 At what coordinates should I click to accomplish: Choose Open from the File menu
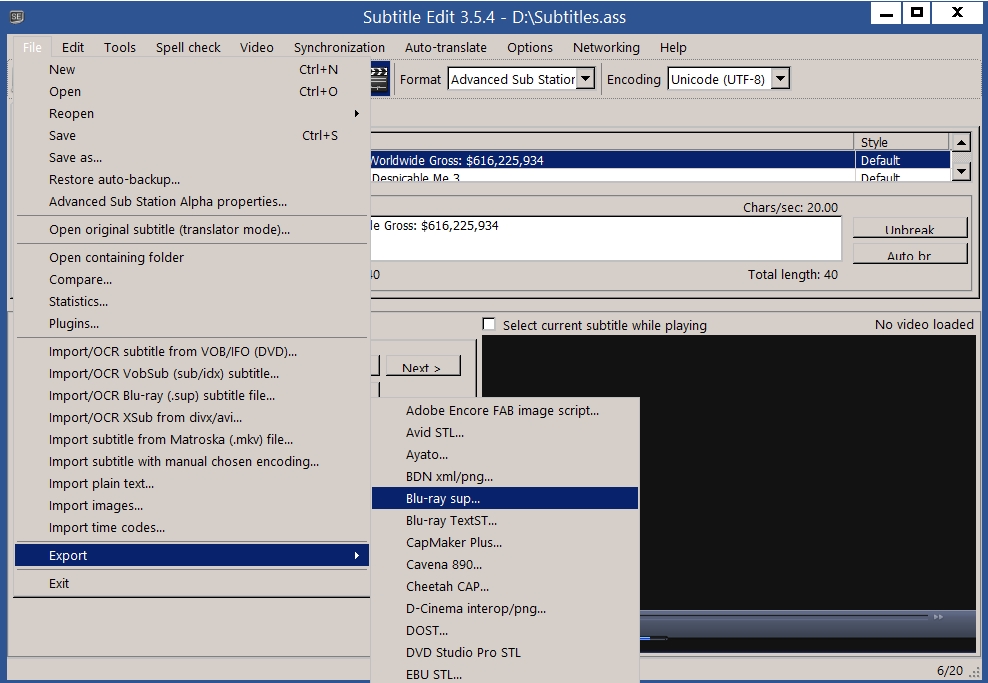click(x=192, y=91)
